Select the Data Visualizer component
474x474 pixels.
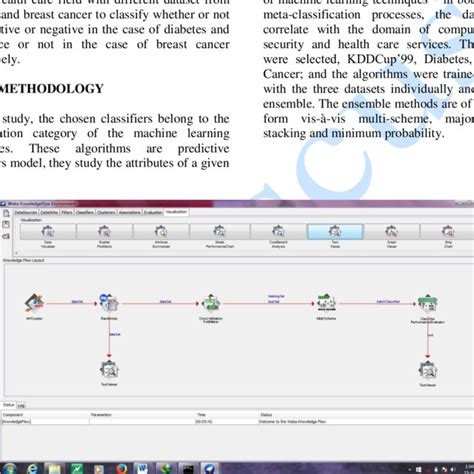[48, 232]
